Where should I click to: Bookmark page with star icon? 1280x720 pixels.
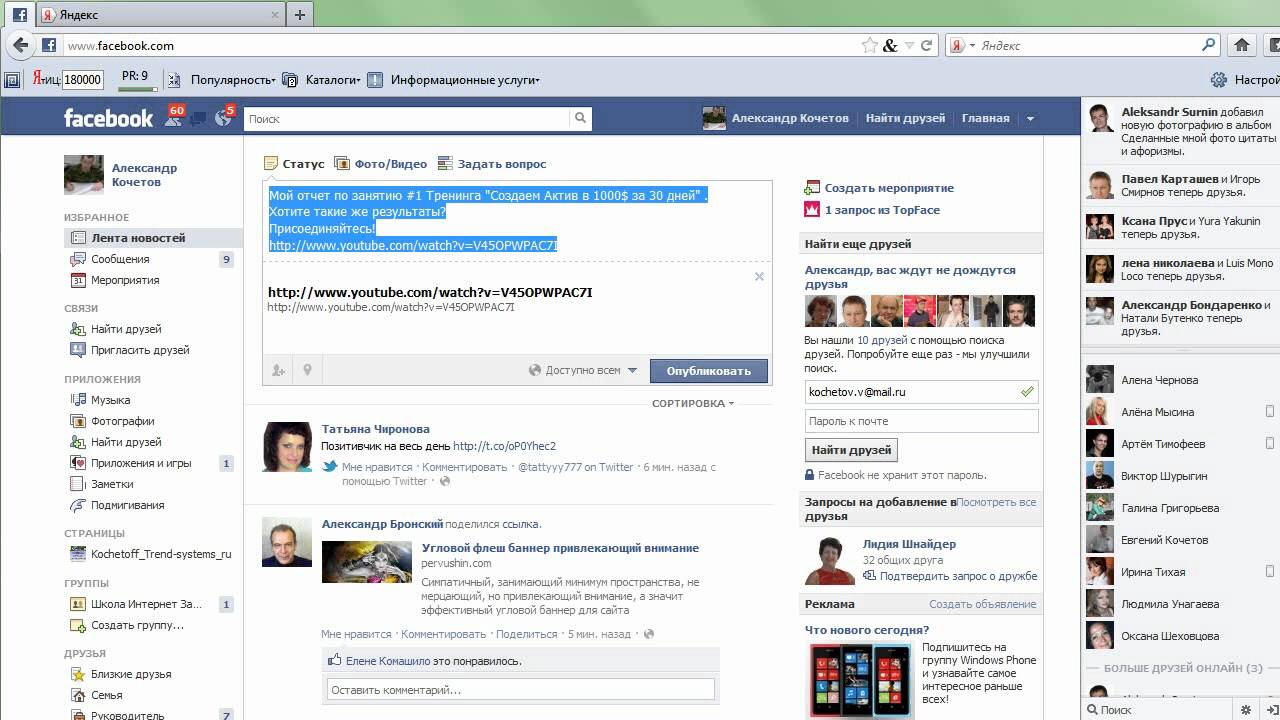[x=870, y=45]
